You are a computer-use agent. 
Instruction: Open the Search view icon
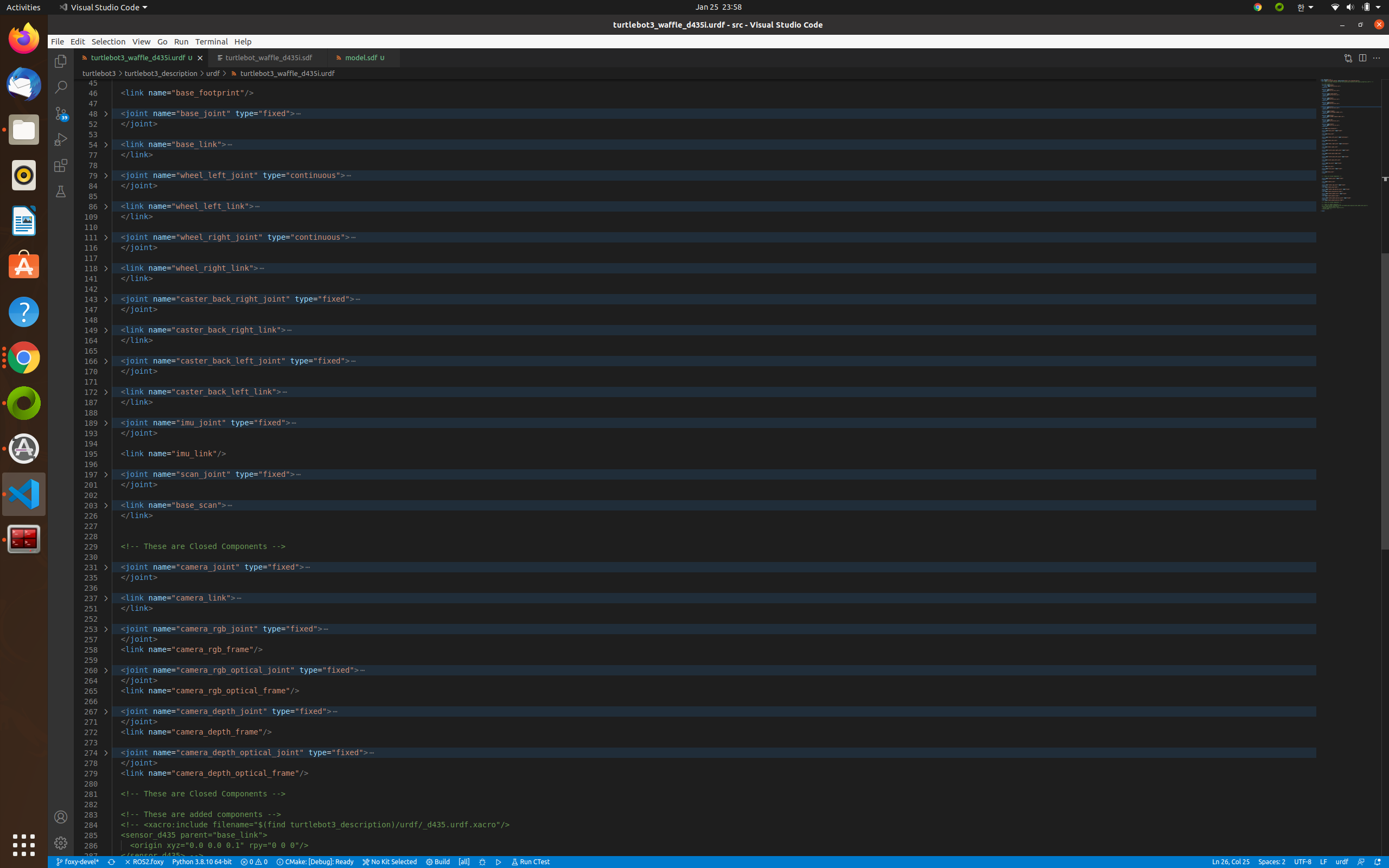coord(60,87)
